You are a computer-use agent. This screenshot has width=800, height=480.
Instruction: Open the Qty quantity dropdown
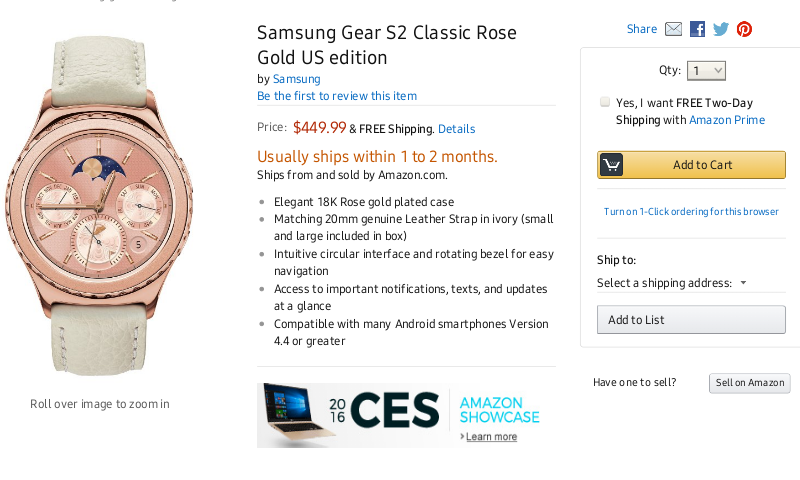[x=706, y=71]
